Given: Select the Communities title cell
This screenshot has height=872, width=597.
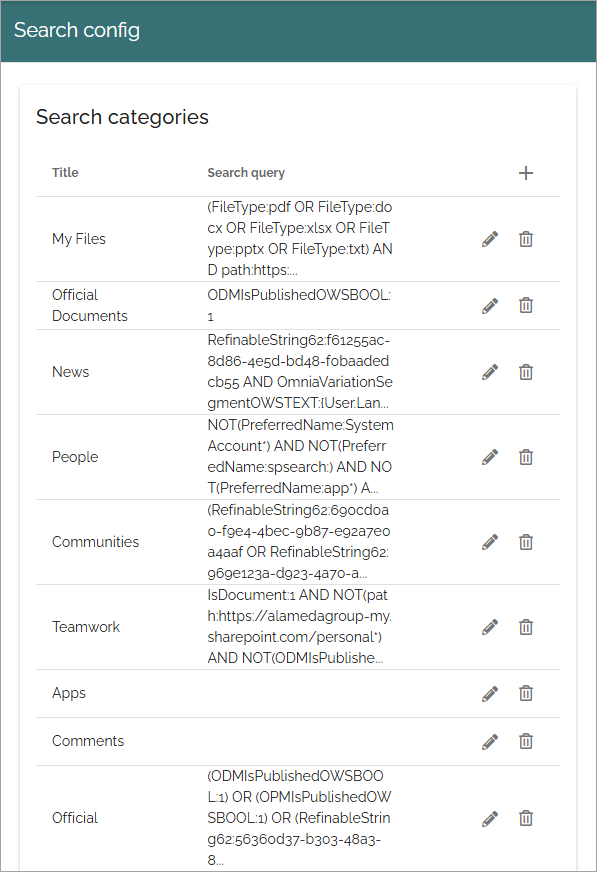Looking at the screenshot, I should (96, 542).
